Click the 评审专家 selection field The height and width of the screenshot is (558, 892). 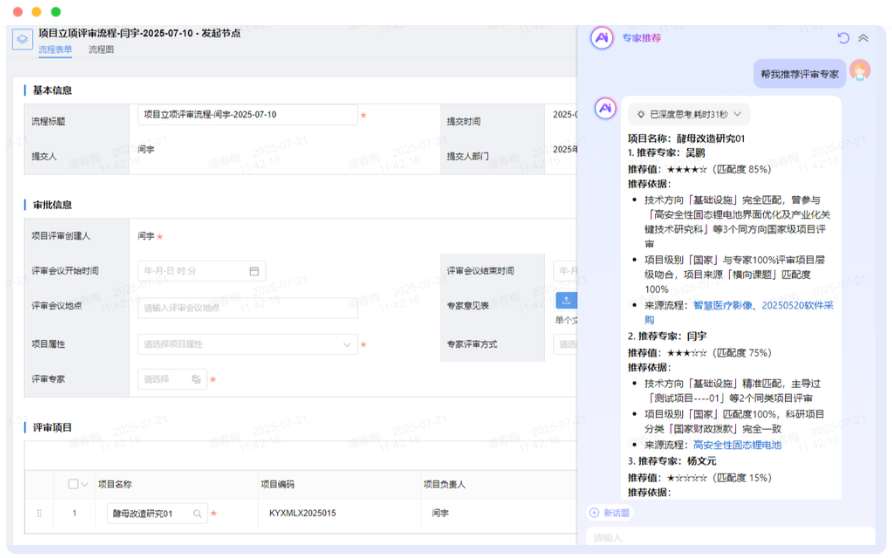172,379
